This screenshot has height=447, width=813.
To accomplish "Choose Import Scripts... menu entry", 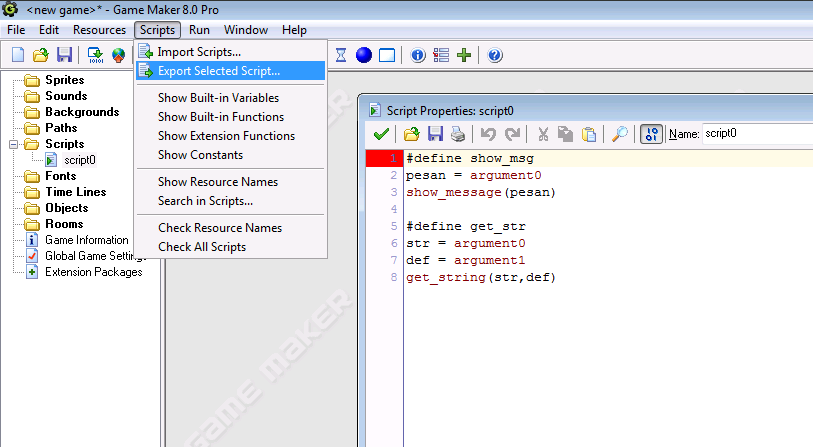I will click(231, 52).
